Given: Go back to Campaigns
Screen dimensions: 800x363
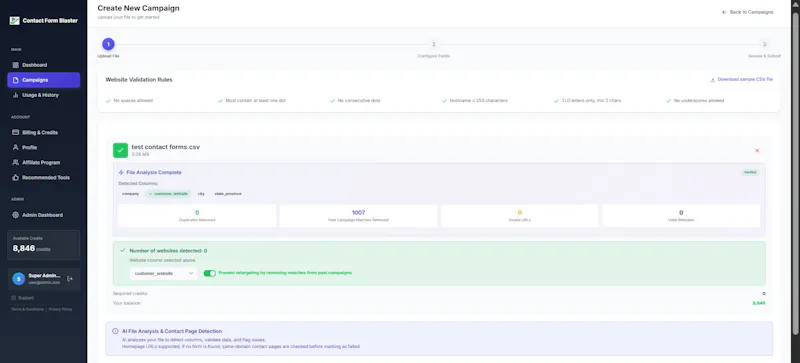Looking at the screenshot, I should tap(747, 12).
